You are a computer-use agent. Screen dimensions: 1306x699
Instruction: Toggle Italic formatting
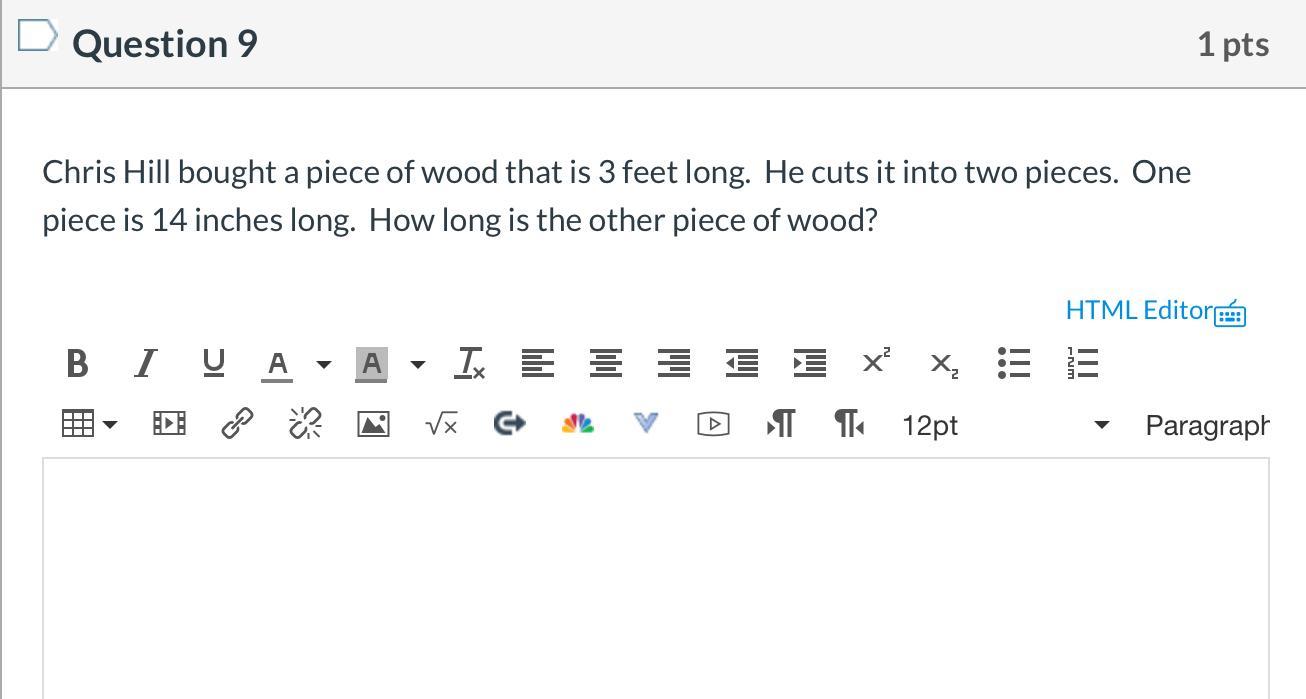[145, 364]
